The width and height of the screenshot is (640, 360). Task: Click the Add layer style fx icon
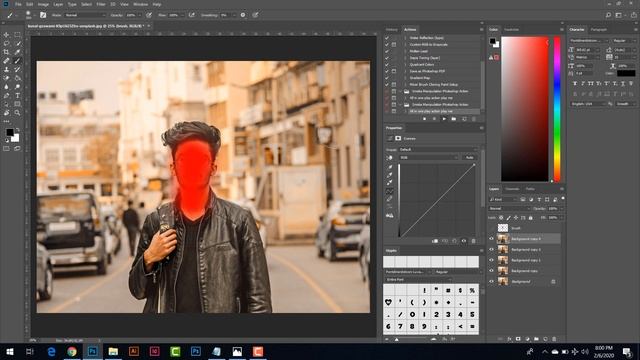click(x=509, y=339)
